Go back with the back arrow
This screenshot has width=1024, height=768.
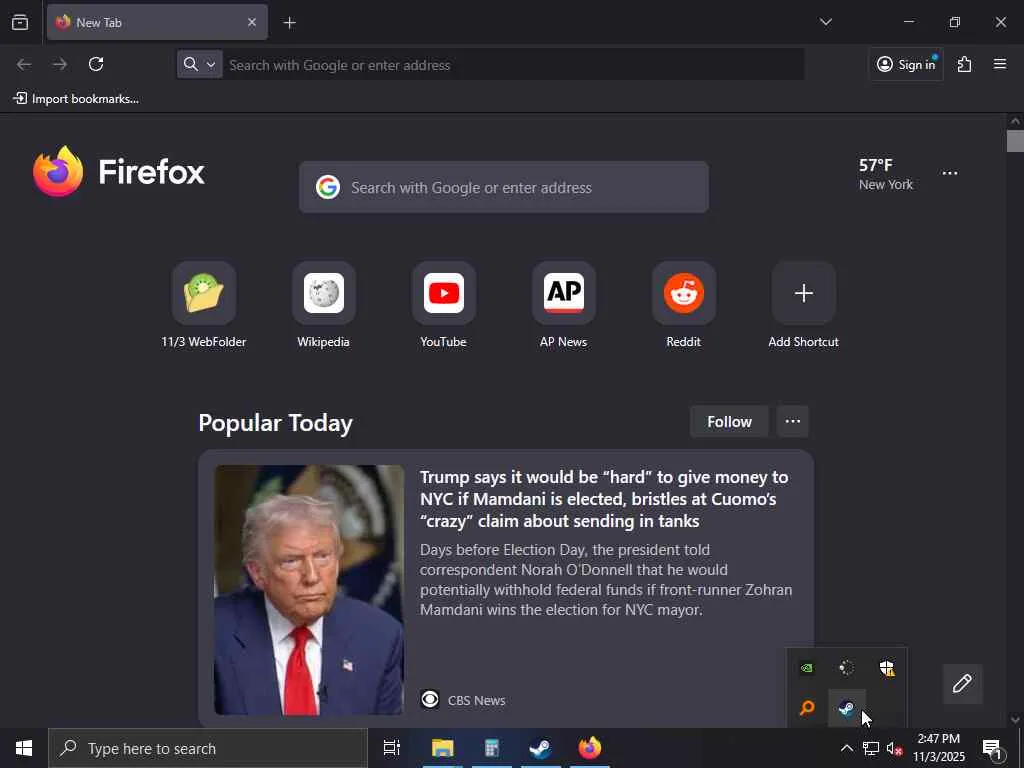24,64
